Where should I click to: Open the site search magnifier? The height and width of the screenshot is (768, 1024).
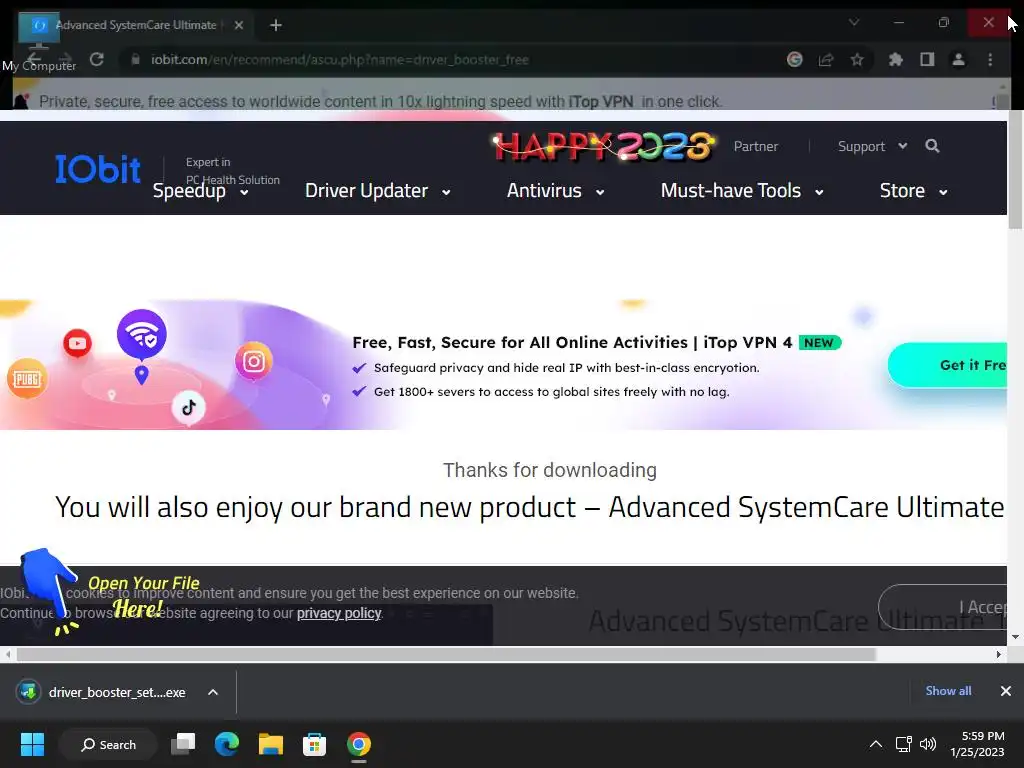tap(932, 146)
